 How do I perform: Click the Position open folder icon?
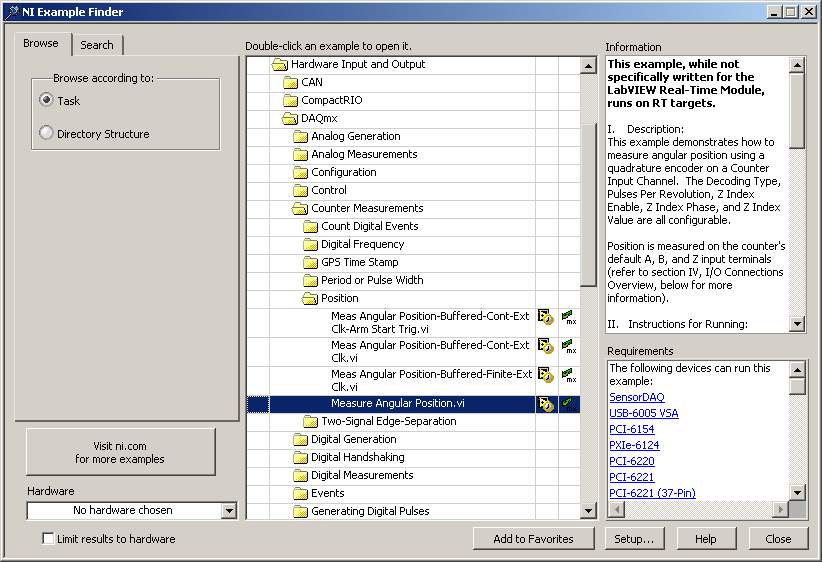coord(310,298)
